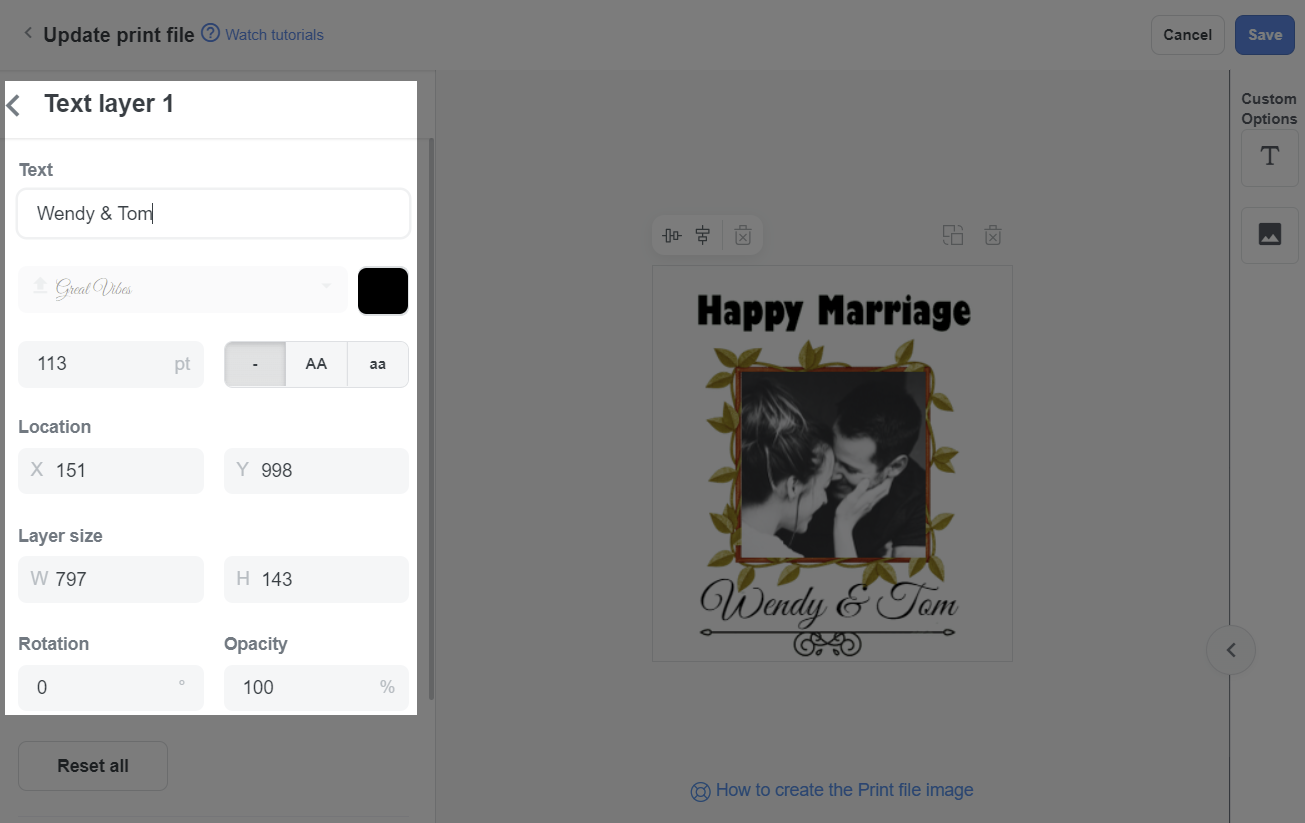Edit the Rotation degree field
The image size is (1305, 823).
111,687
